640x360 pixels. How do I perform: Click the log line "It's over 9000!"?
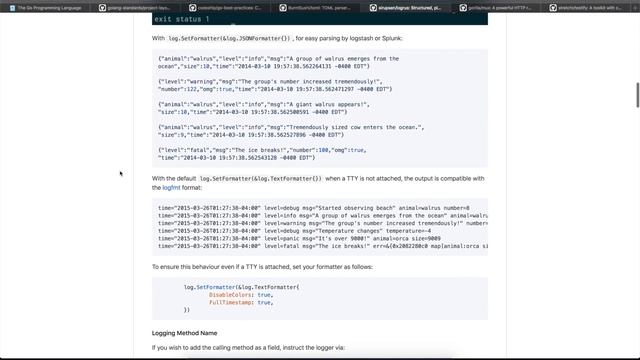[299, 239]
